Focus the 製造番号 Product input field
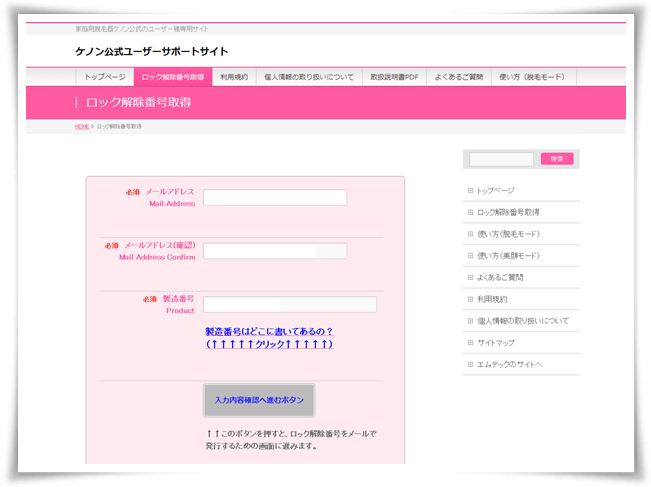 point(290,304)
